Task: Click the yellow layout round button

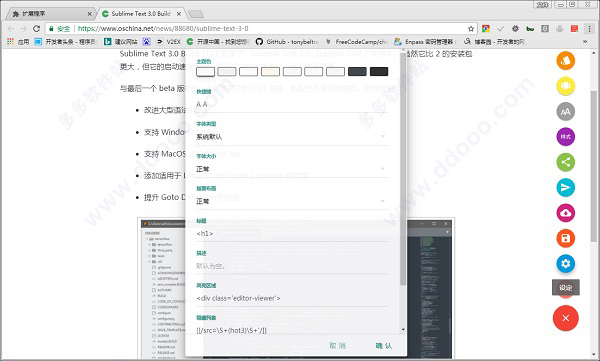Action: [x=565, y=86]
